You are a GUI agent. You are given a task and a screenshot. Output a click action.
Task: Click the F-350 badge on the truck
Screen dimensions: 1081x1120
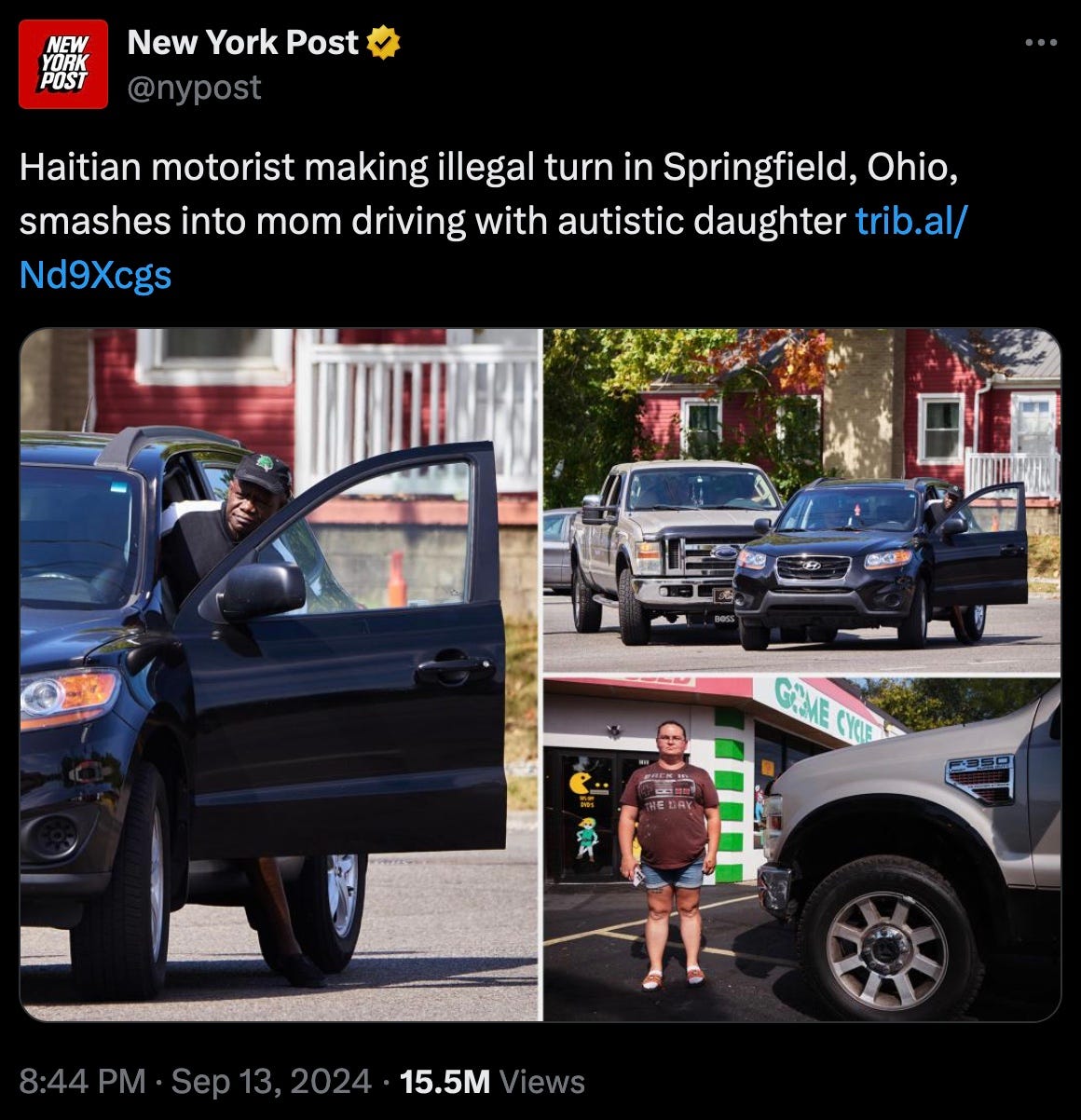click(978, 779)
